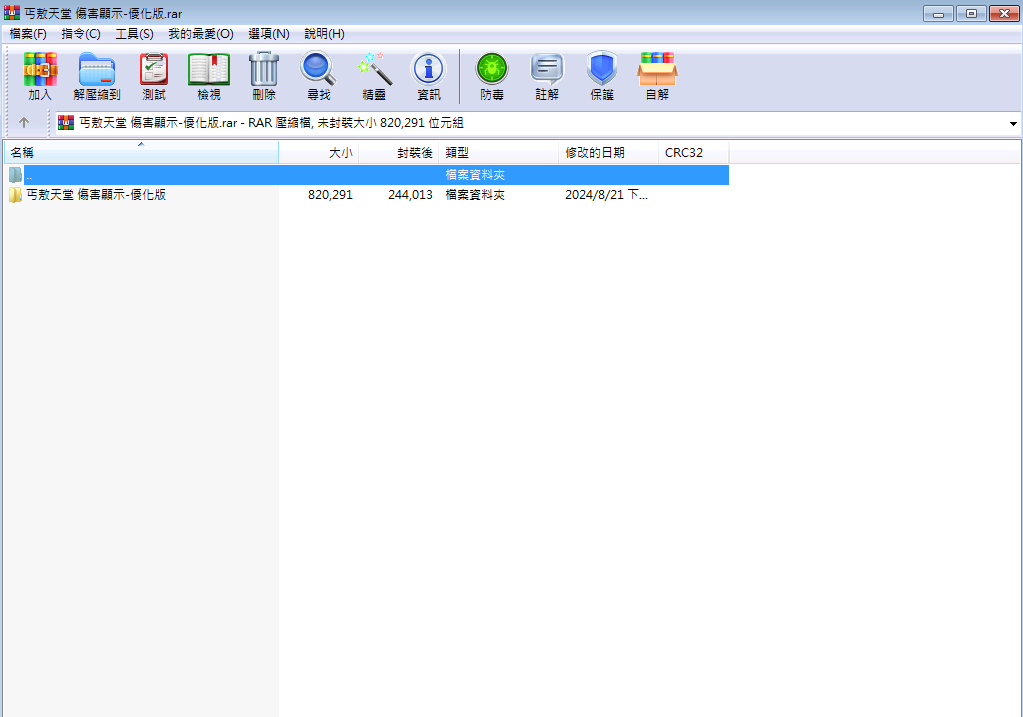This screenshot has height=717, width=1023.
Task: Go up one level with arrow icon
Action: point(24,122)
